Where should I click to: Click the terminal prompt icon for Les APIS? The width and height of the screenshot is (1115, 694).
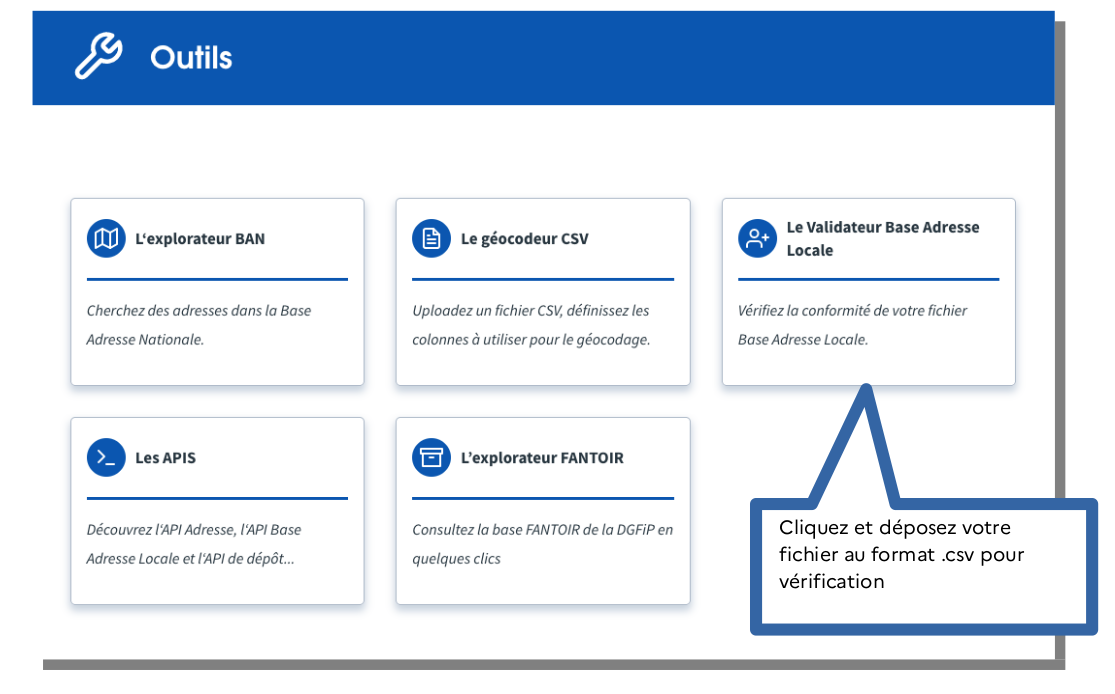106,458
